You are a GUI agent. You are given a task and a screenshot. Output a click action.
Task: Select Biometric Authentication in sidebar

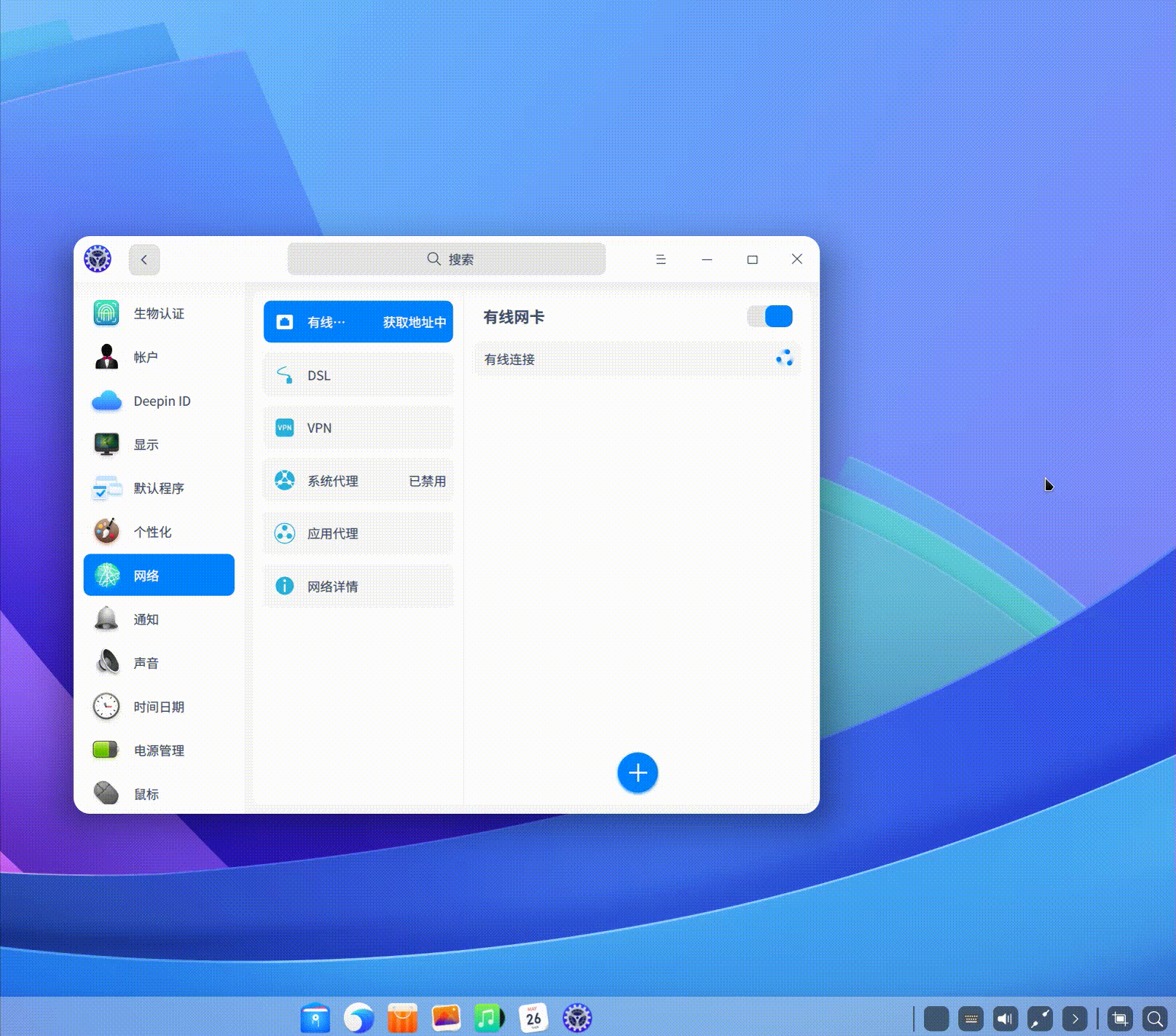tap(159, 313)
